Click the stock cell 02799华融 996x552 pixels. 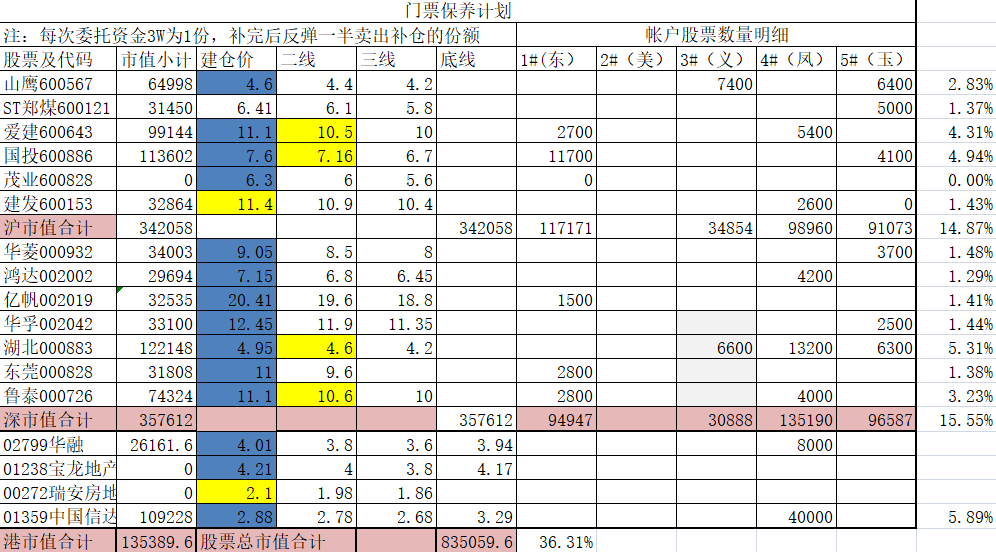[x=58, y=445]
